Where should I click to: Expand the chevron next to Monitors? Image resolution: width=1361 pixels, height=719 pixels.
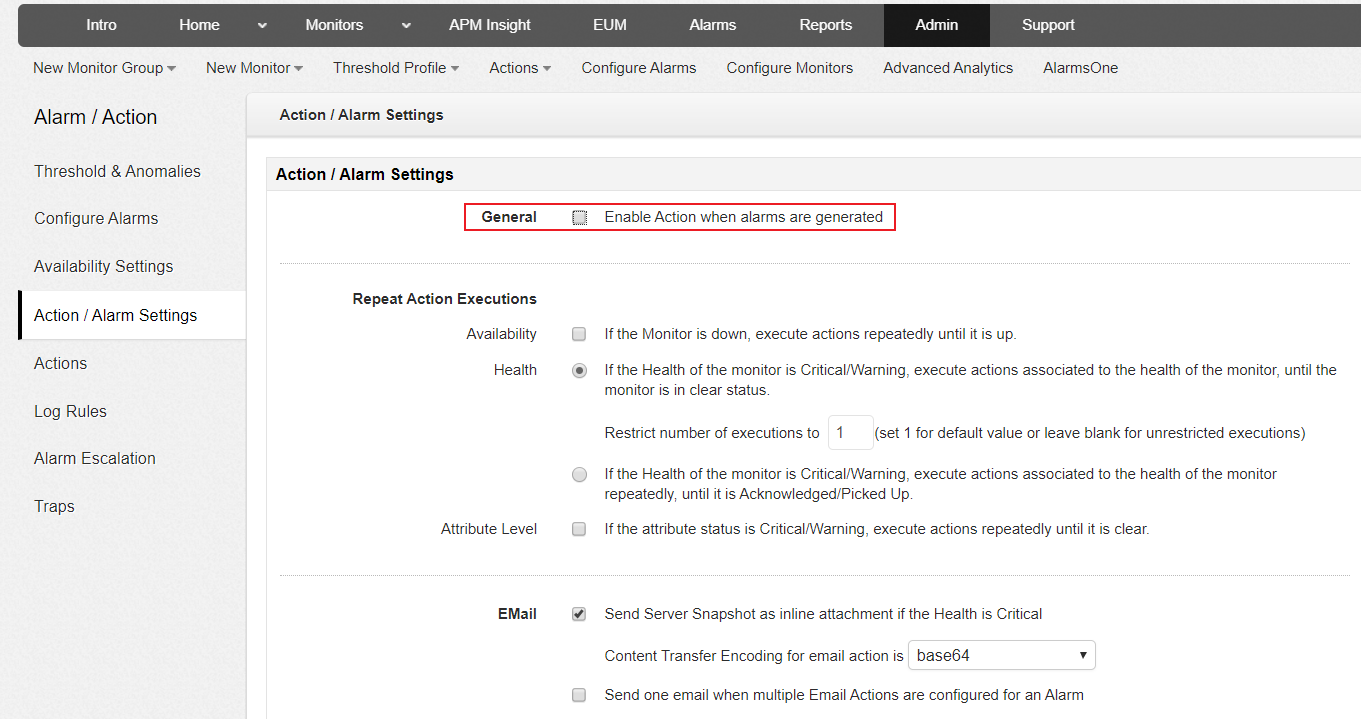tap(406, 25)
